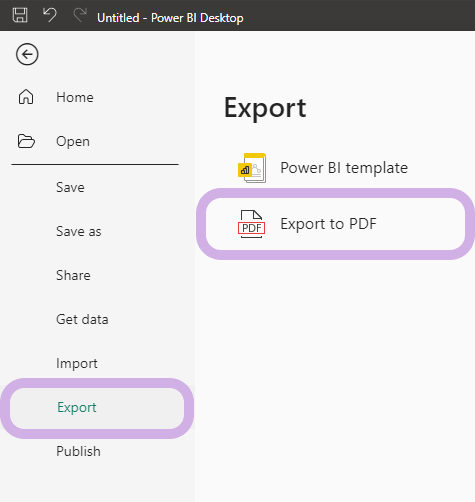Viewport: 475px width, 502px height.
Task: Click the yellow Power BI template icon
Action: [252, 168]
